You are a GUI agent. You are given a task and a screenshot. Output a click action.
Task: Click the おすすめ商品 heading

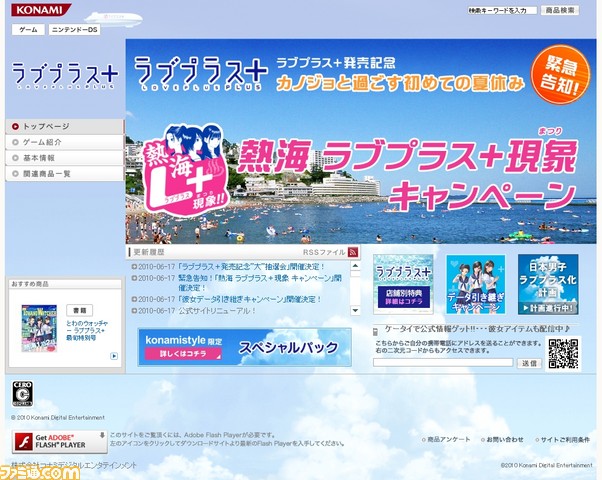pos(30,284)
